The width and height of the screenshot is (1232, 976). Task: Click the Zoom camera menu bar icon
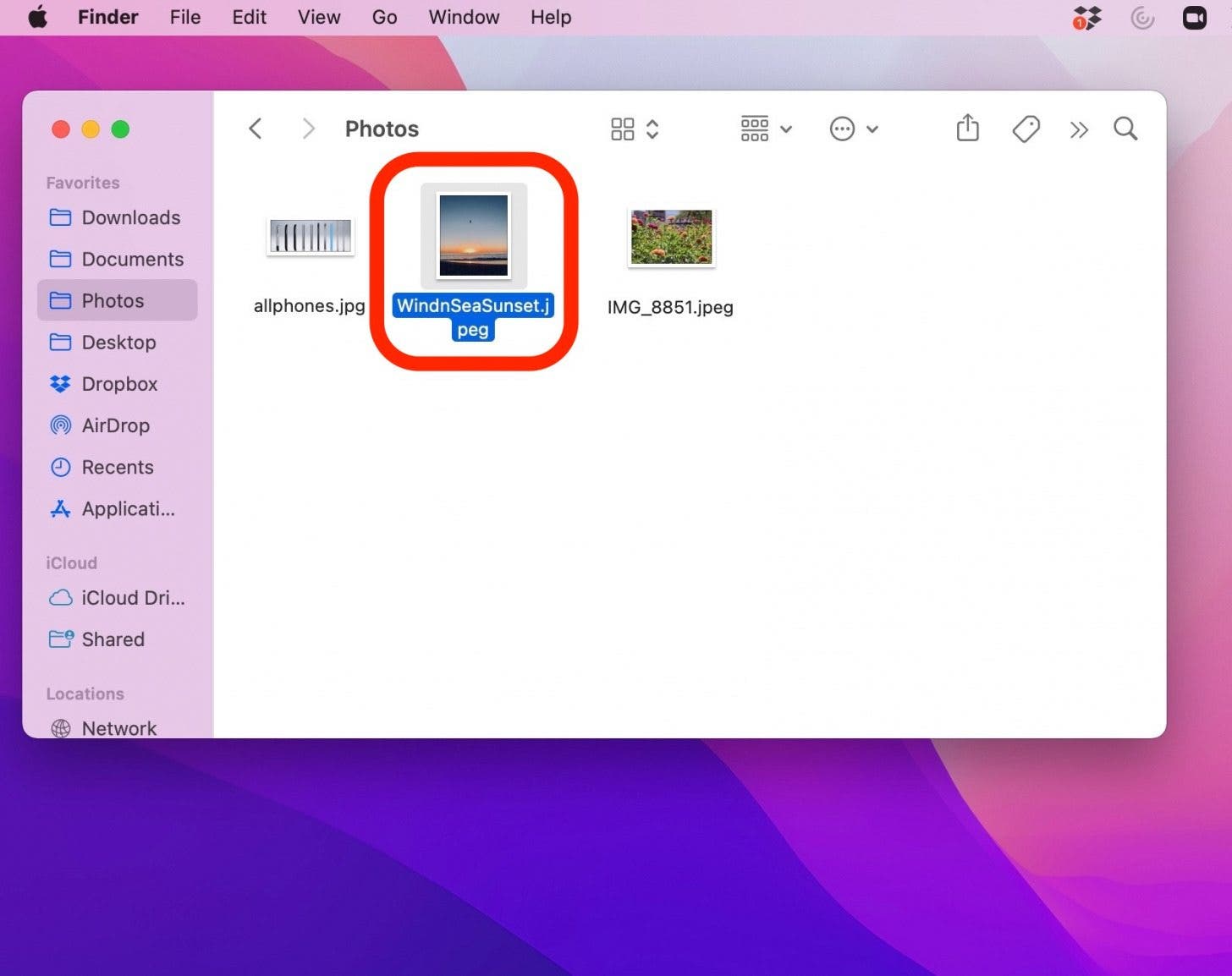point(1194,18)
